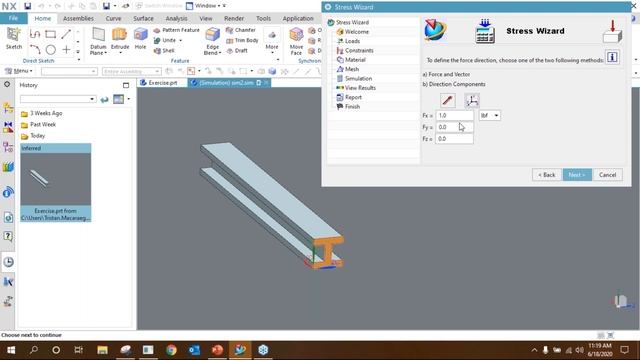Open taskbar search
The width and height of the screenshot is (640, 360).
[x=34, y=350]
